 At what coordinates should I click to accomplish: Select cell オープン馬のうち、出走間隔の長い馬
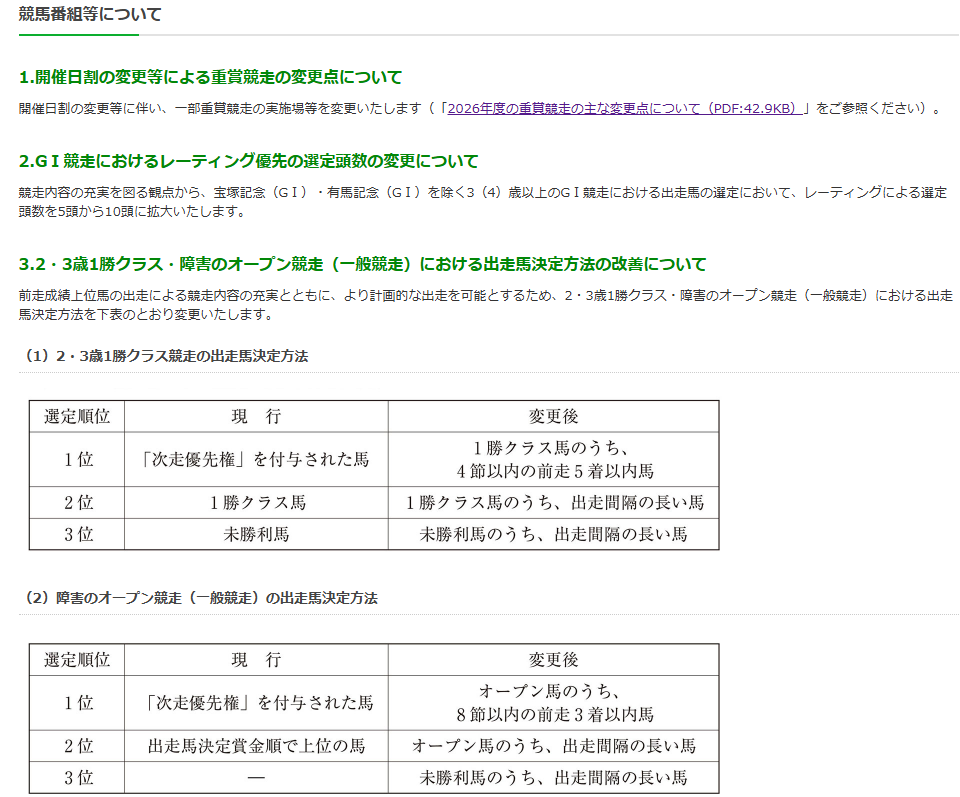click(553, 746)
